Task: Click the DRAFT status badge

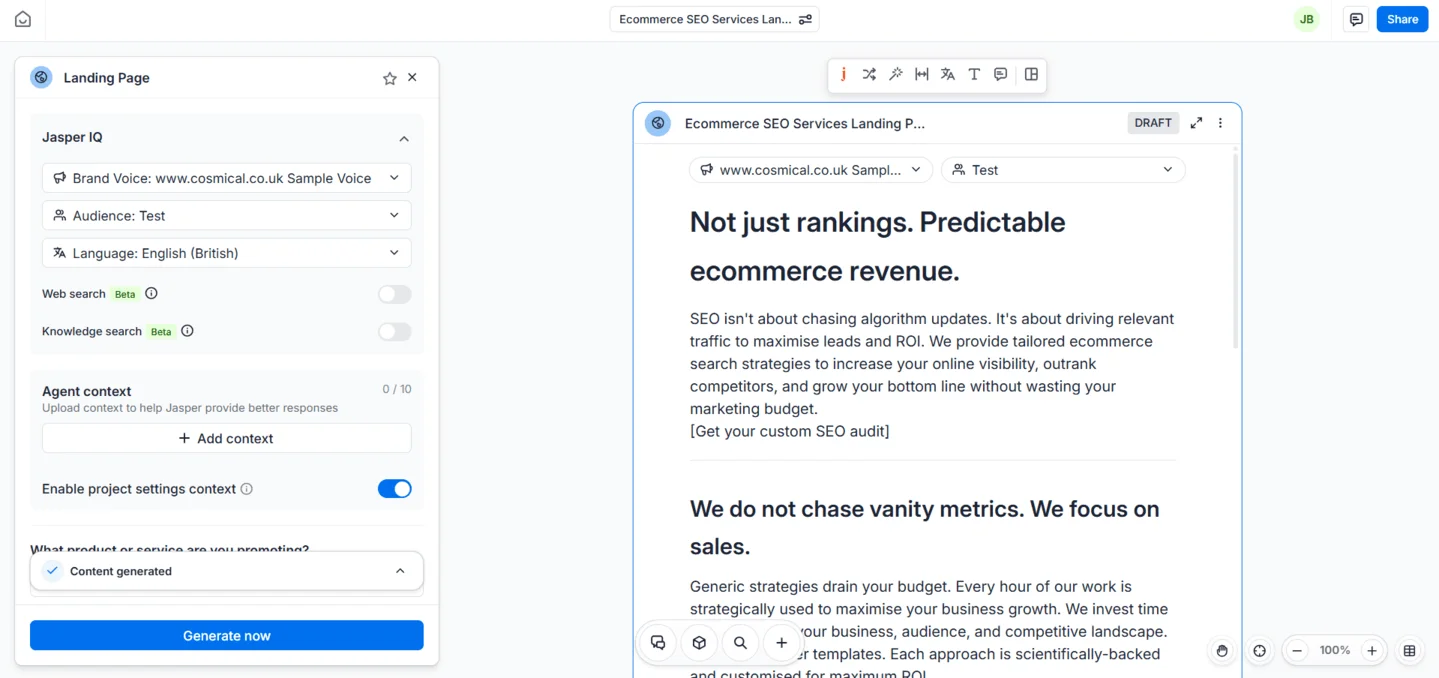Action: coord(1153,123)
